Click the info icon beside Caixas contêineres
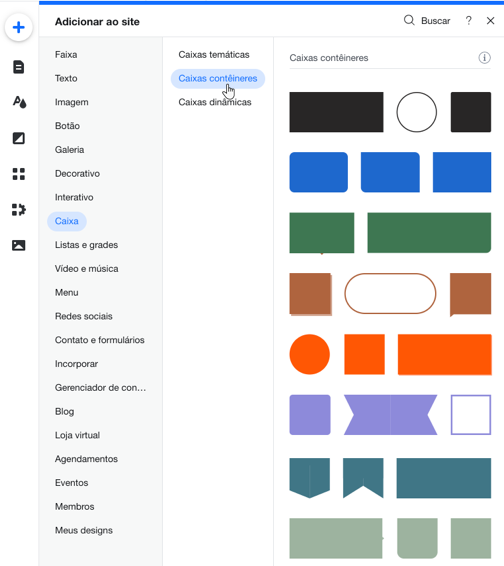504x566 pixels. 484,58
